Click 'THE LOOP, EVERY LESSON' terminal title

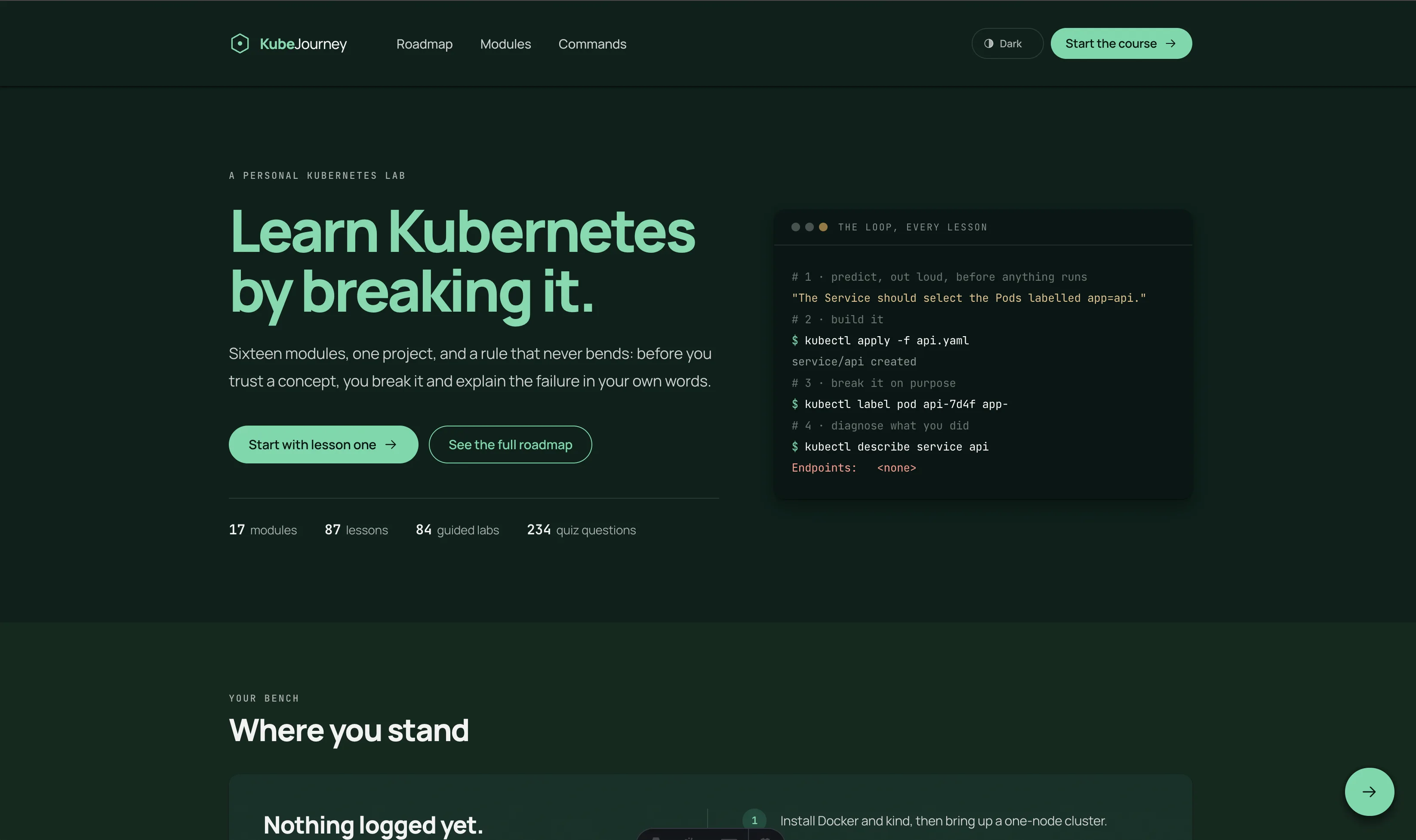click(x=912, y=227)
